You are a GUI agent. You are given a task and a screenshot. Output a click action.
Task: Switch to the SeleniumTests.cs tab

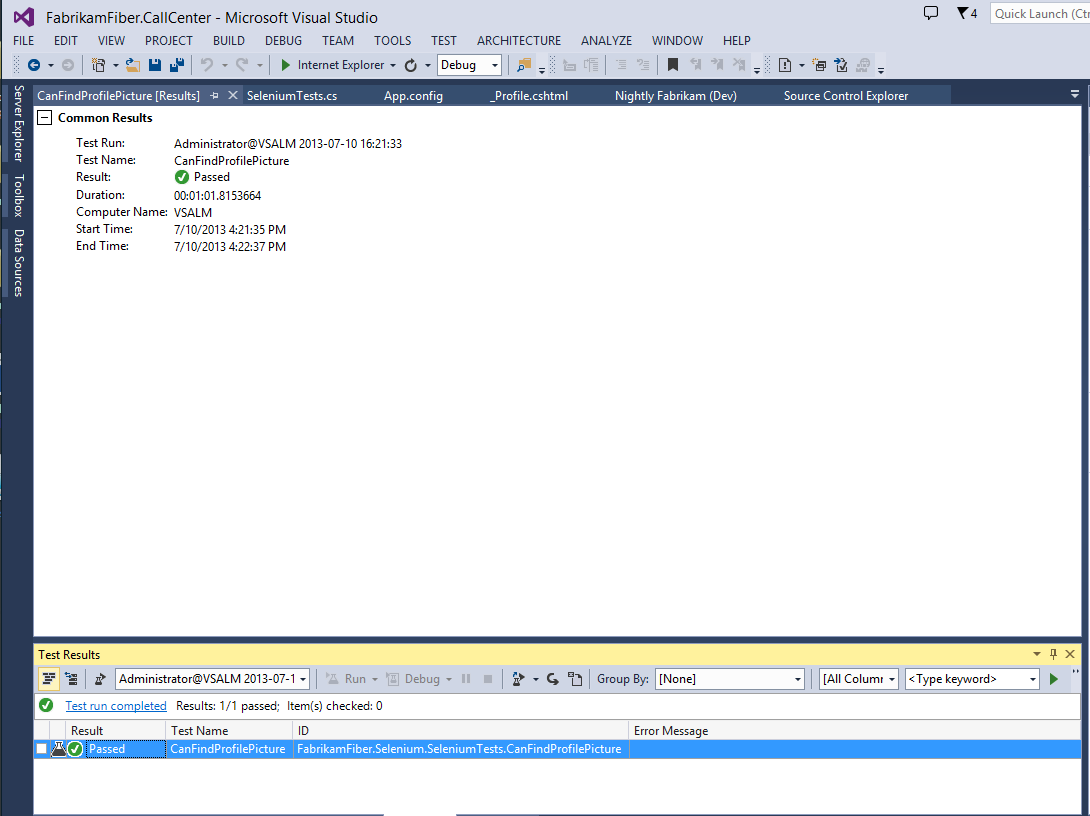(x=292, y=96)
